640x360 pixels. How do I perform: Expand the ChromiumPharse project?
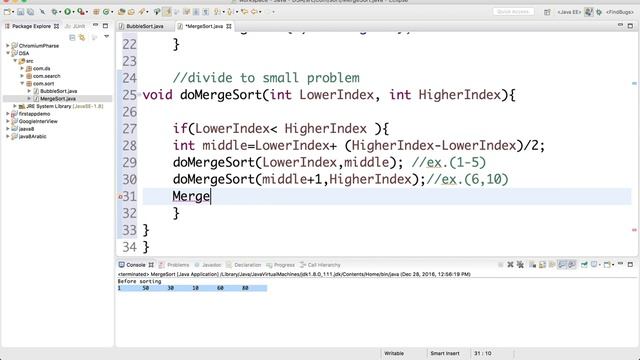click(8, 45)
